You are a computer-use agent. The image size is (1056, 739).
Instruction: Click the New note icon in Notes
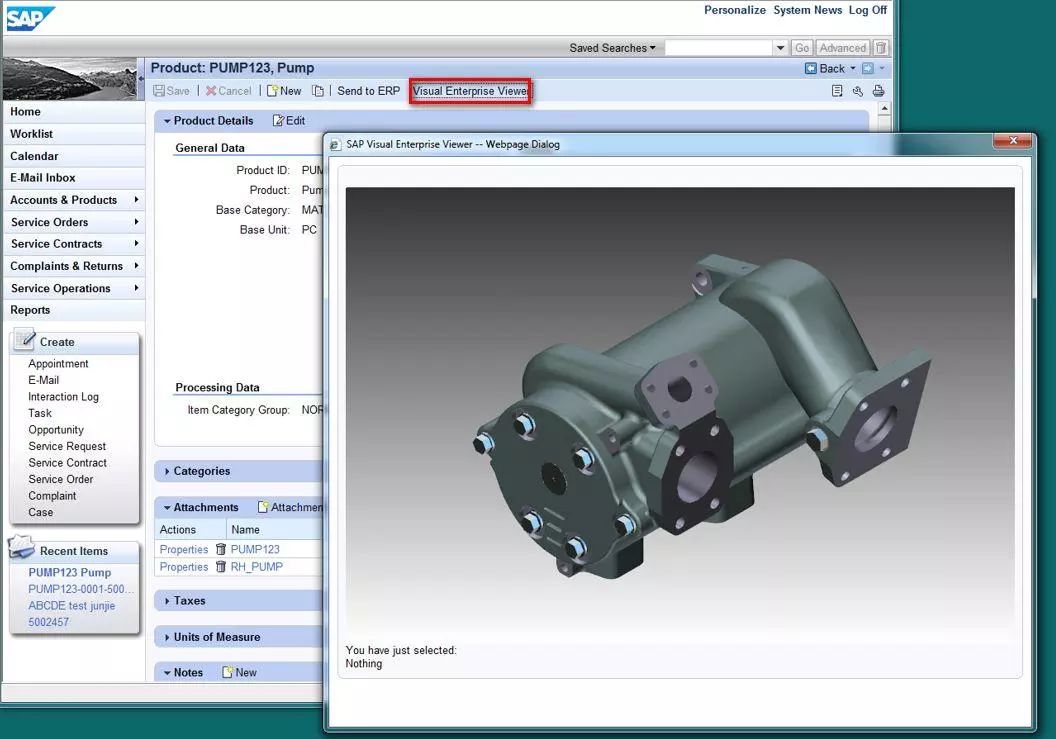coord(228,672)
